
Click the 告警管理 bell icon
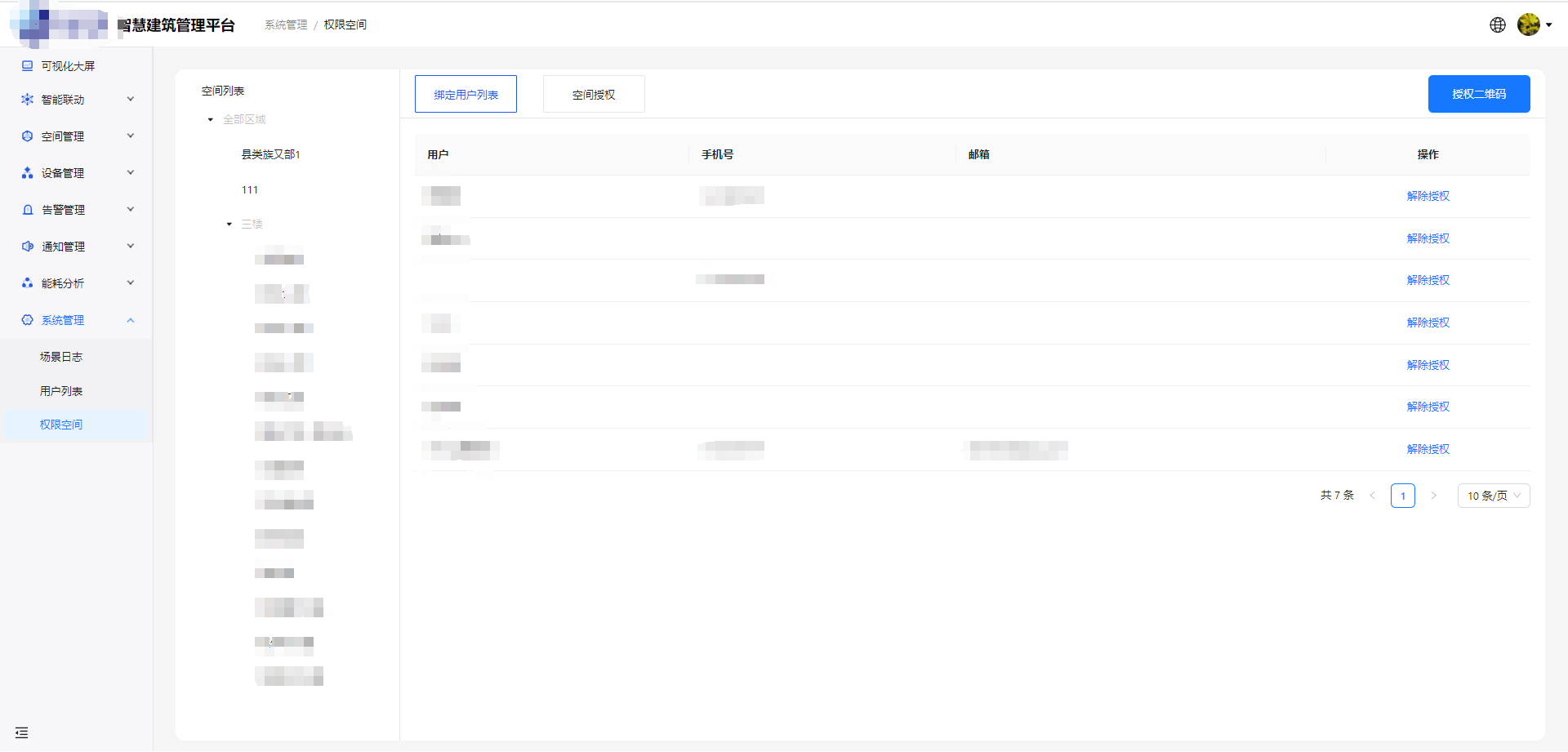coord(28,210)
